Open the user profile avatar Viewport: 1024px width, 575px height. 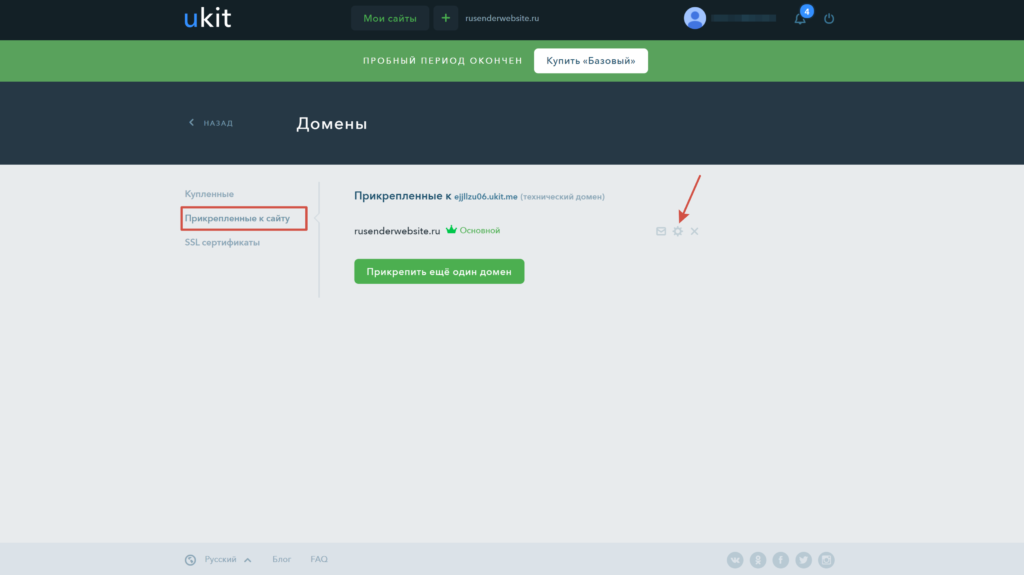pyautogui.click(x=695, y=18)
